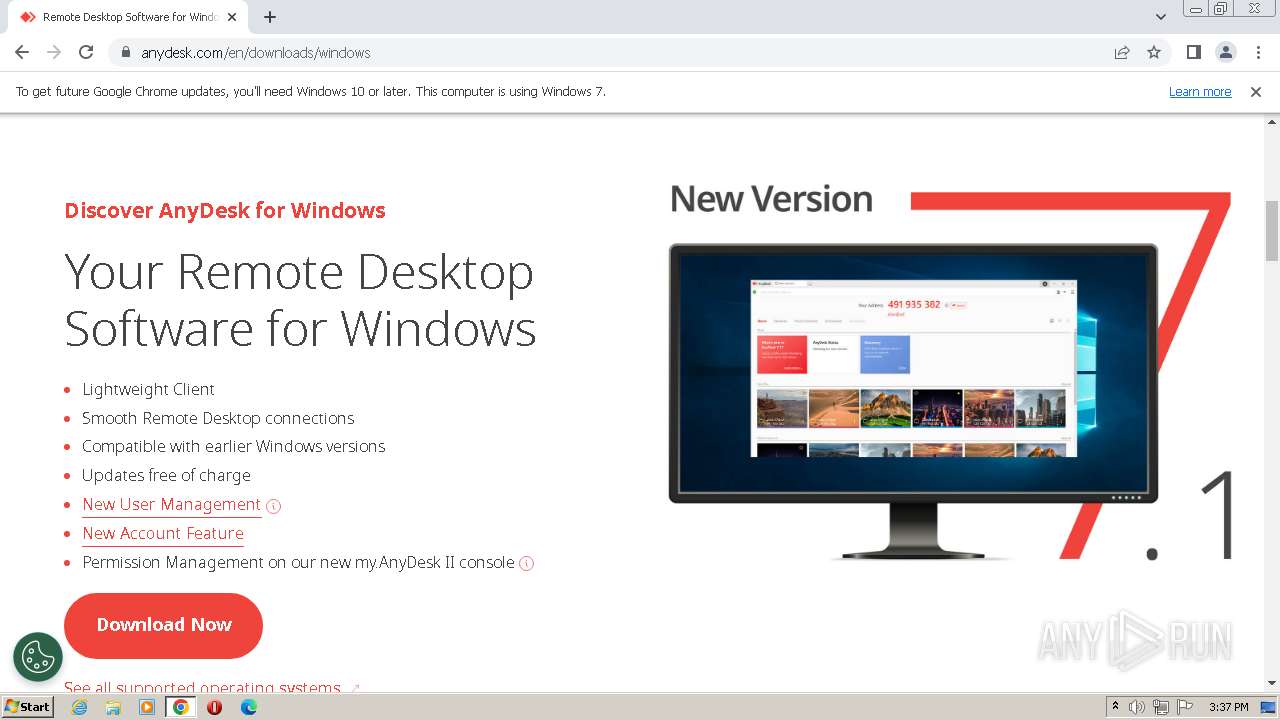Open the New Account Feature link
Image resolution: width=1280 pixels, height=720 pixels.
[x=163, y=534]
